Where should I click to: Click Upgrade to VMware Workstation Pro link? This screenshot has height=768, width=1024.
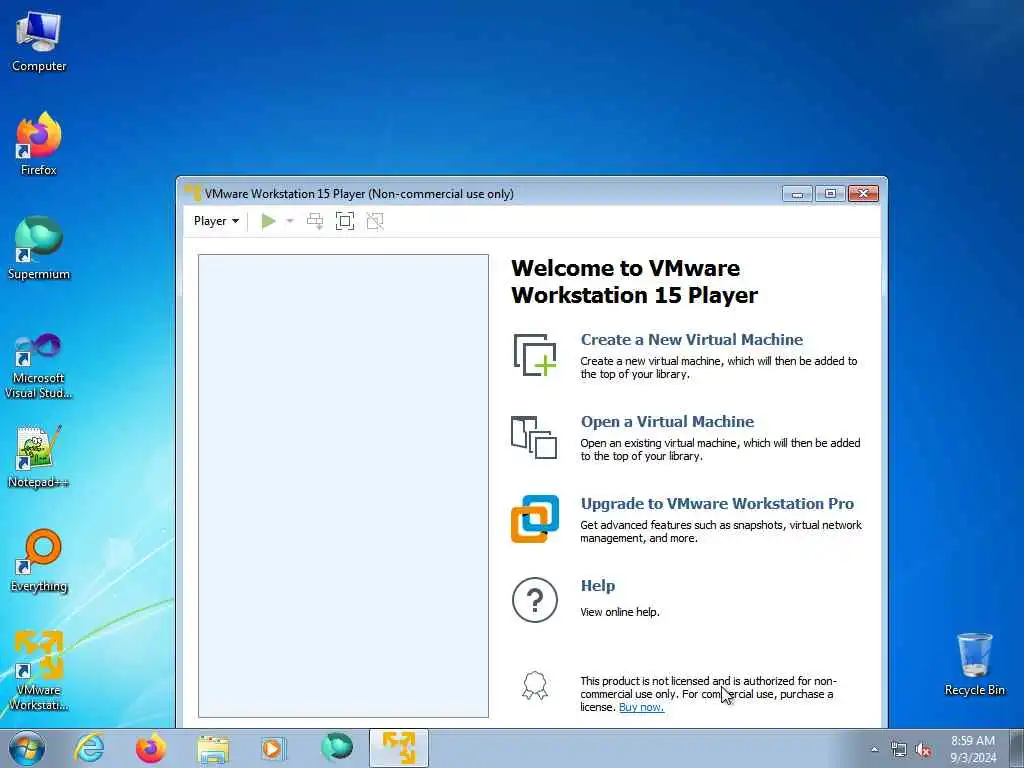[717, 504]
